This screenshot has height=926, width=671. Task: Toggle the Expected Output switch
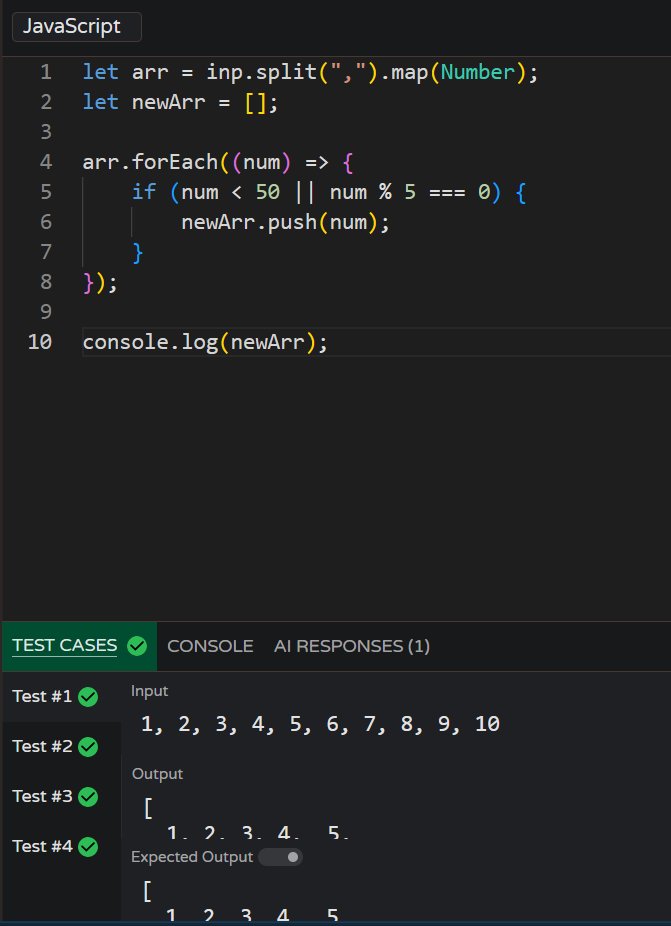(x=281, y=857)
